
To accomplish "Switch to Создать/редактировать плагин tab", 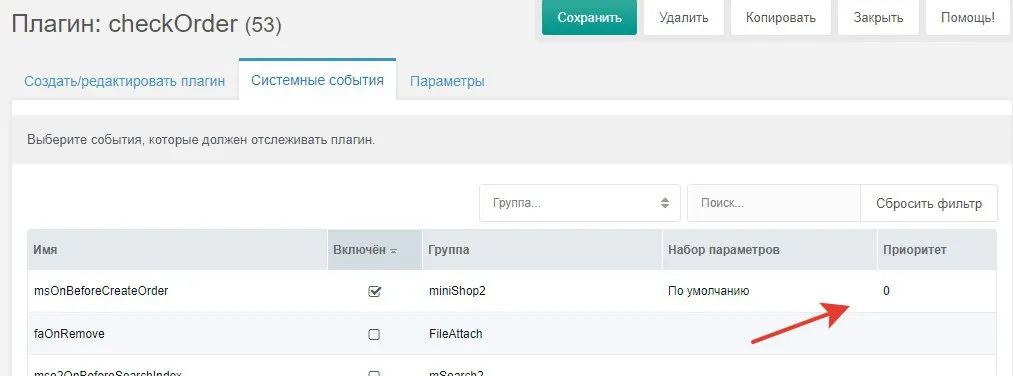I will click(125, 81).
